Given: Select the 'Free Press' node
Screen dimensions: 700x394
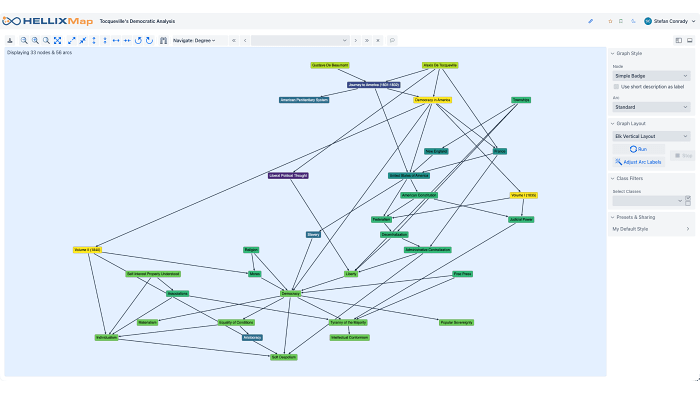Looking at the screenshot, I should click(462, 274).
